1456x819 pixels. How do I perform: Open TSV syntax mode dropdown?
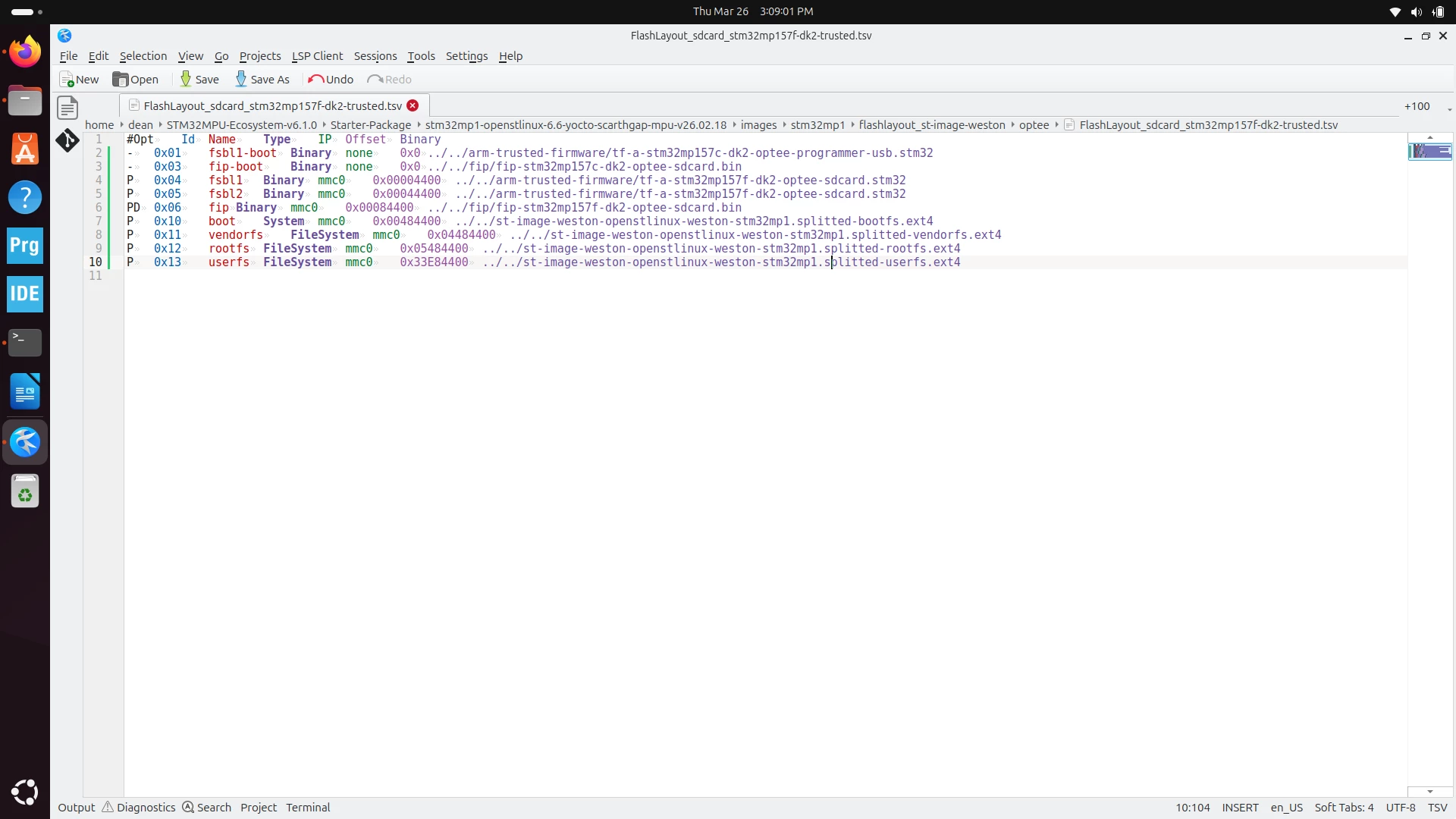(1438, 808)
